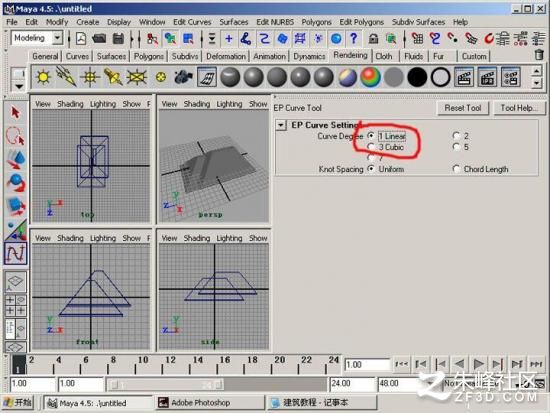Create a camera using shelf camera icon
The width and height of the screenshot is (550, 413).
183,77
